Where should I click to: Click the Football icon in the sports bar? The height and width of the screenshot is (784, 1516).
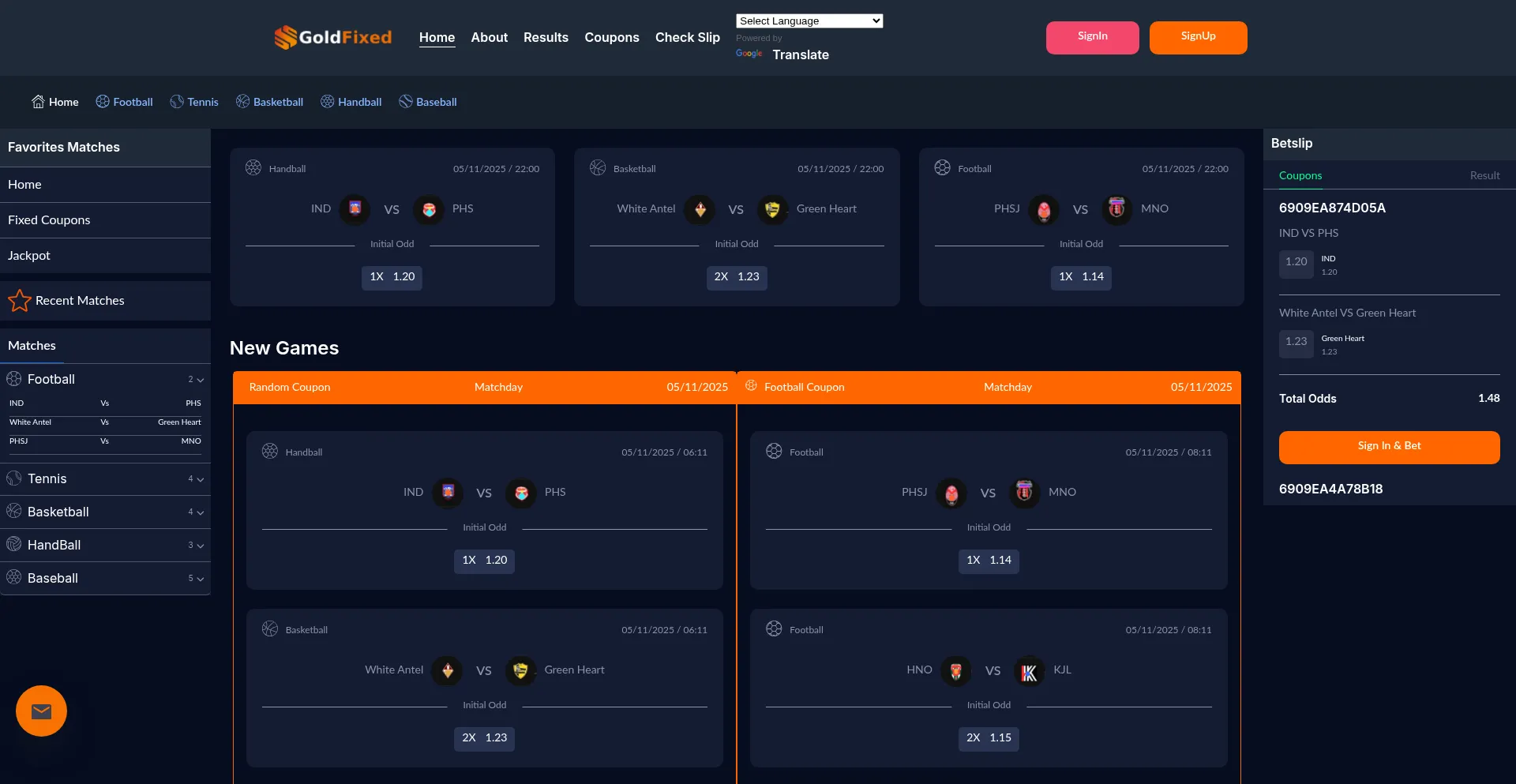[103, 102]
